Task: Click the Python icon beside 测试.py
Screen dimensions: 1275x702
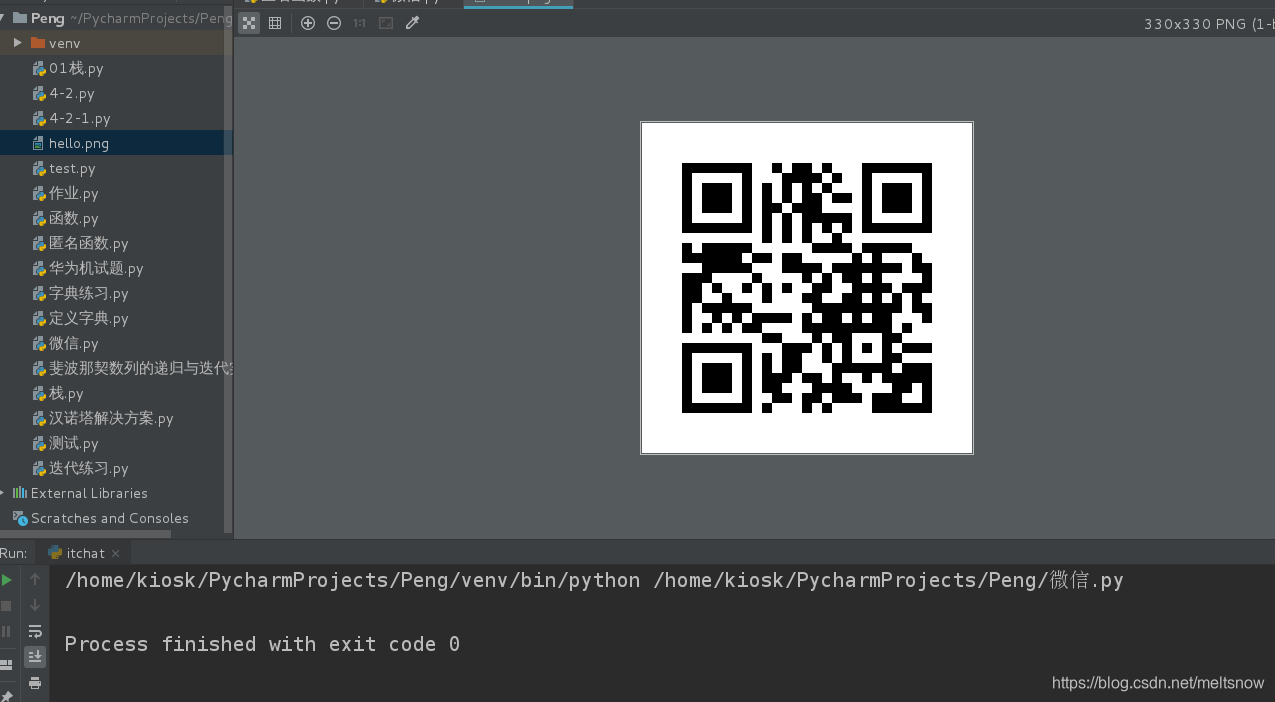Action: pyautogui.click(x=39, y=443)
